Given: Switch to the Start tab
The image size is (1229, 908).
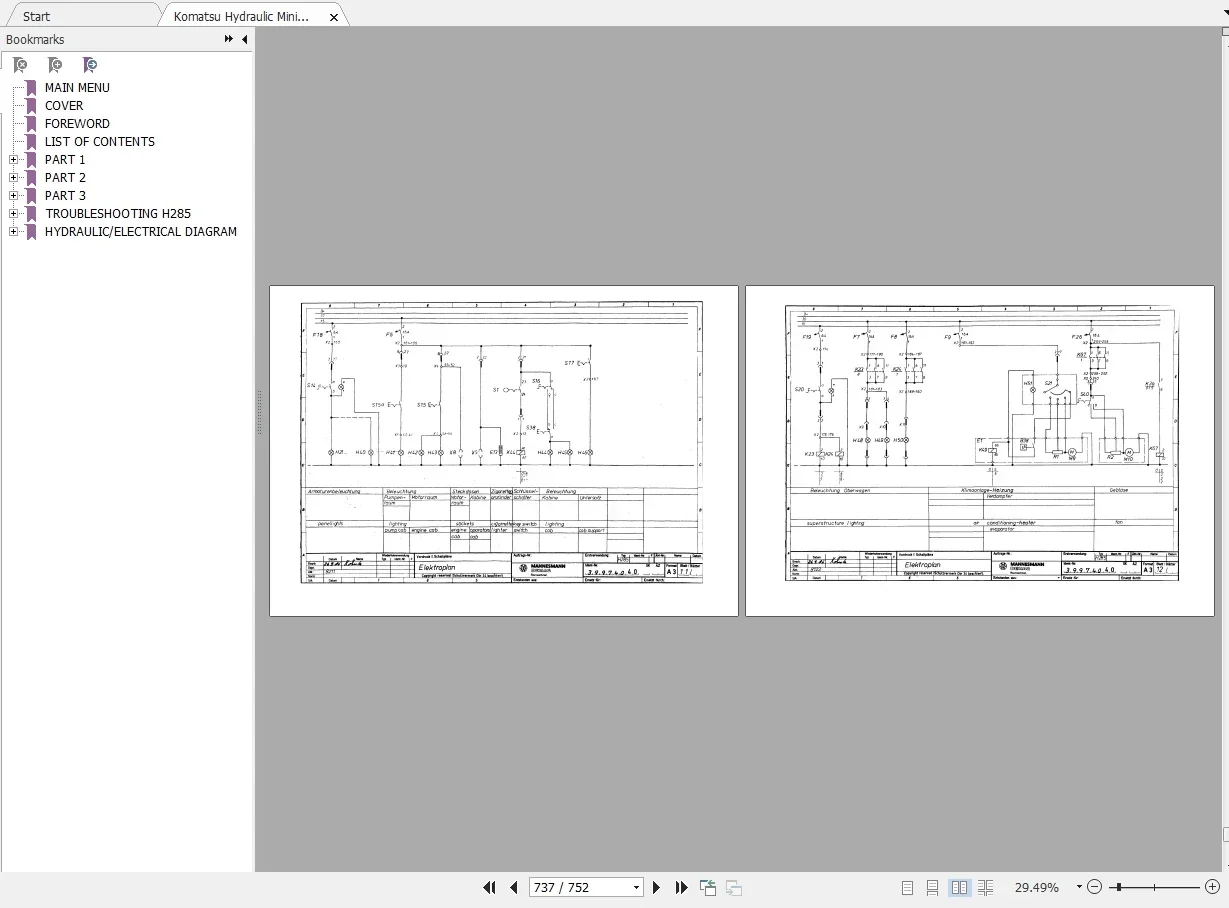Looking at the screenshot, I should [37, 16].
